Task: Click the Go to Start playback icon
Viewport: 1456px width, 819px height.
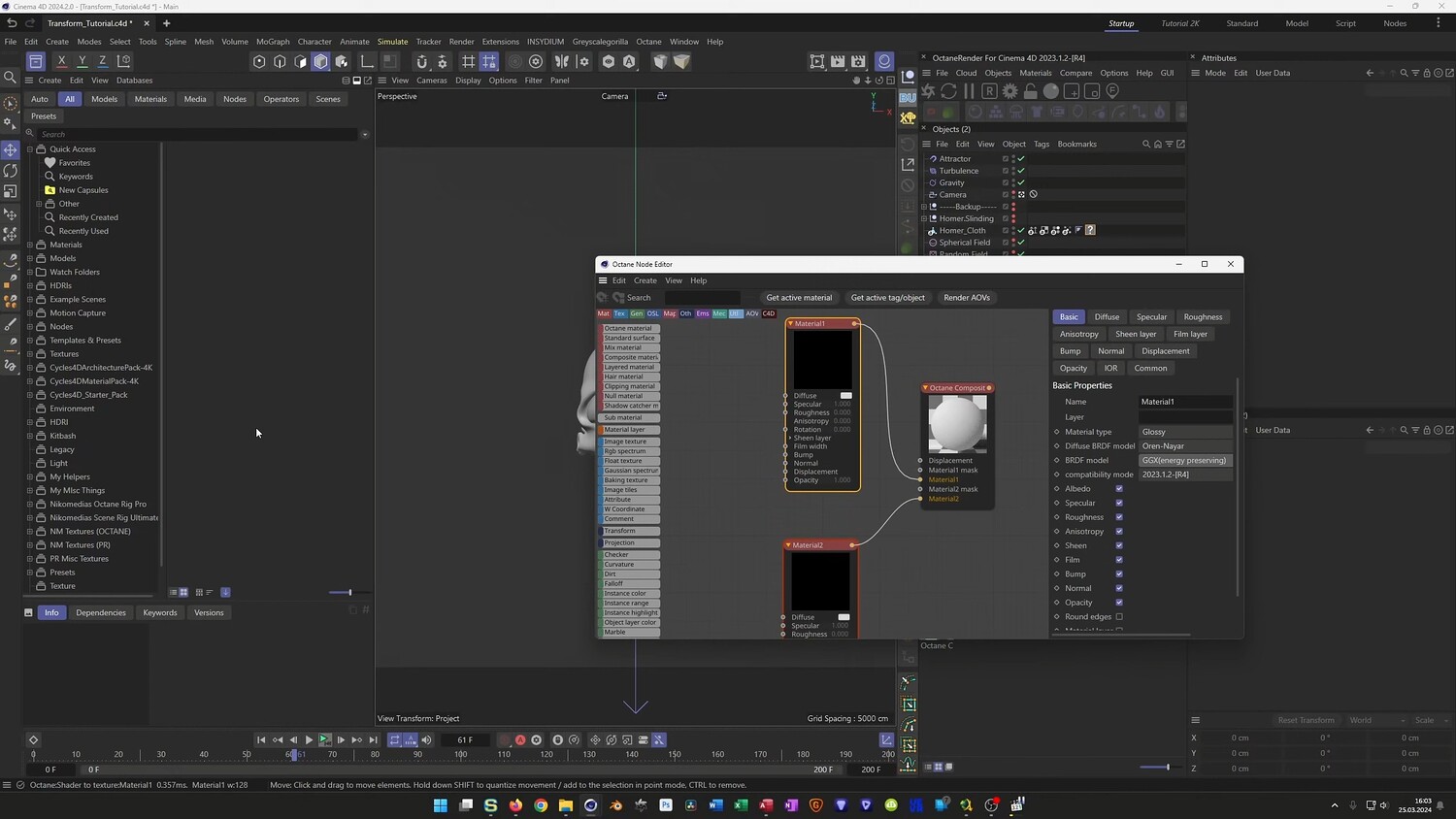Action: click(x=261, y=740)
